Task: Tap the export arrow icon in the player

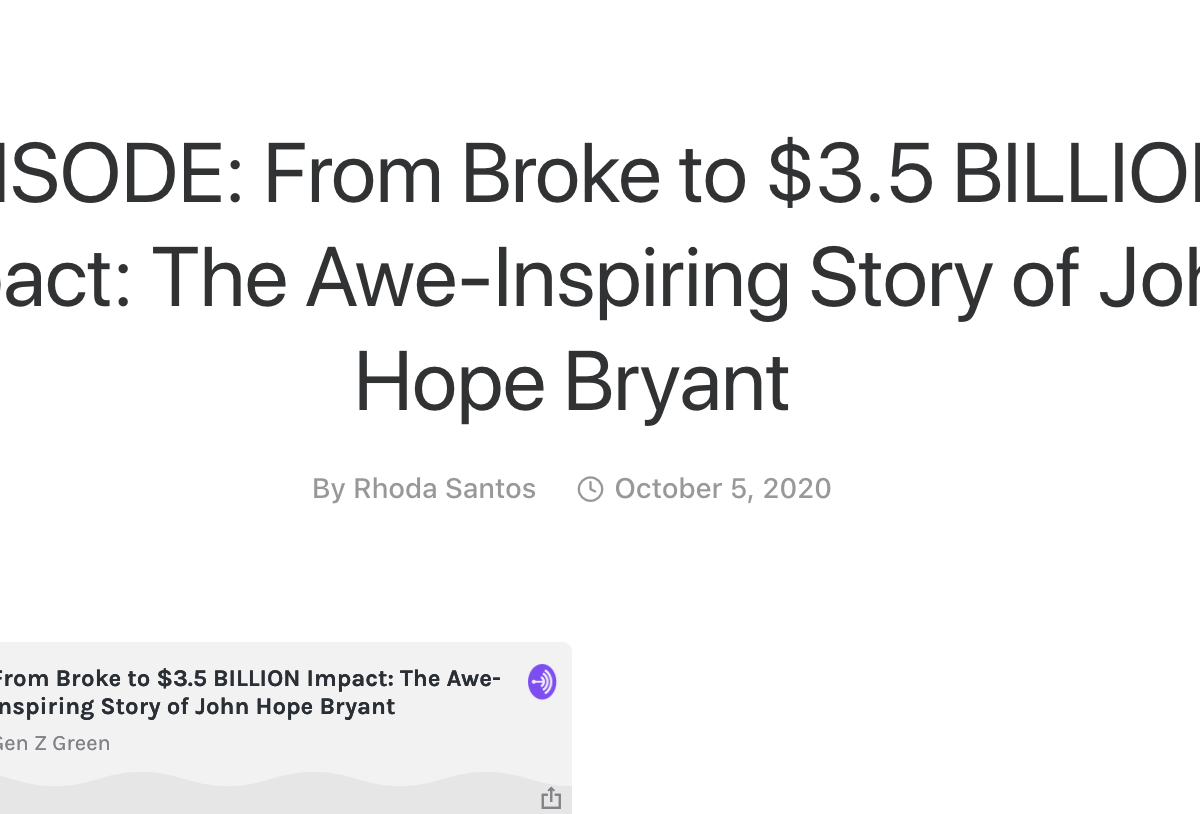Action: 551,797
